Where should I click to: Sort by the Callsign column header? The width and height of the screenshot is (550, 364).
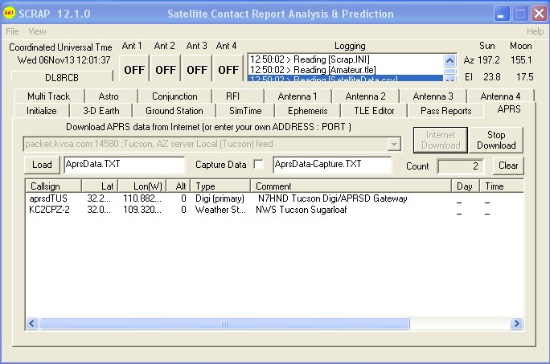tap(53, 186)
